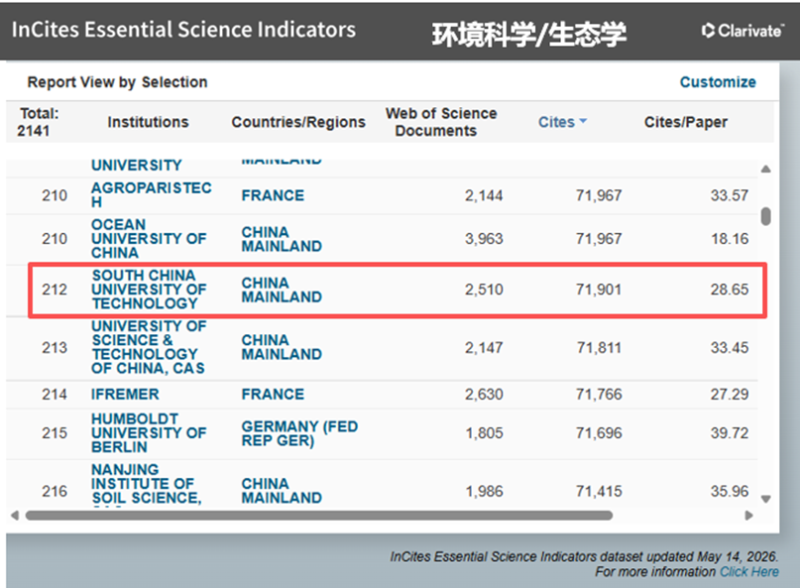The image size is (800, 588).
Task: Click CHINA MAINLAND in South China University row
Action: click(x=282, y=289)
